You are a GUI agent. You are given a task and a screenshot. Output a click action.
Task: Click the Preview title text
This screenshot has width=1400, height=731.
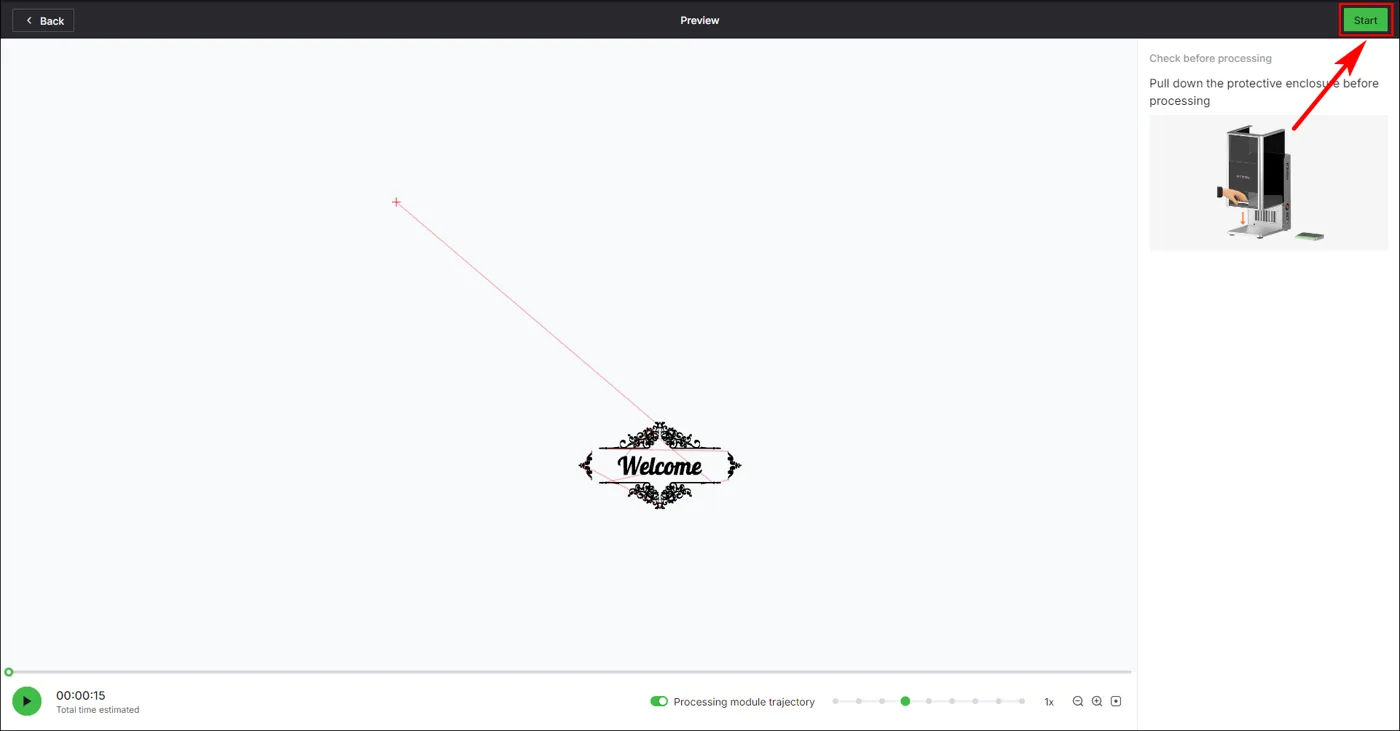coord(700,20)
